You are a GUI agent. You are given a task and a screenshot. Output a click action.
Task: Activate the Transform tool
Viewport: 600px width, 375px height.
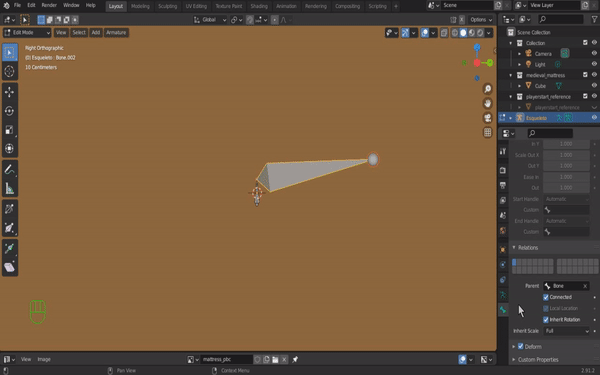click(10, 148)
